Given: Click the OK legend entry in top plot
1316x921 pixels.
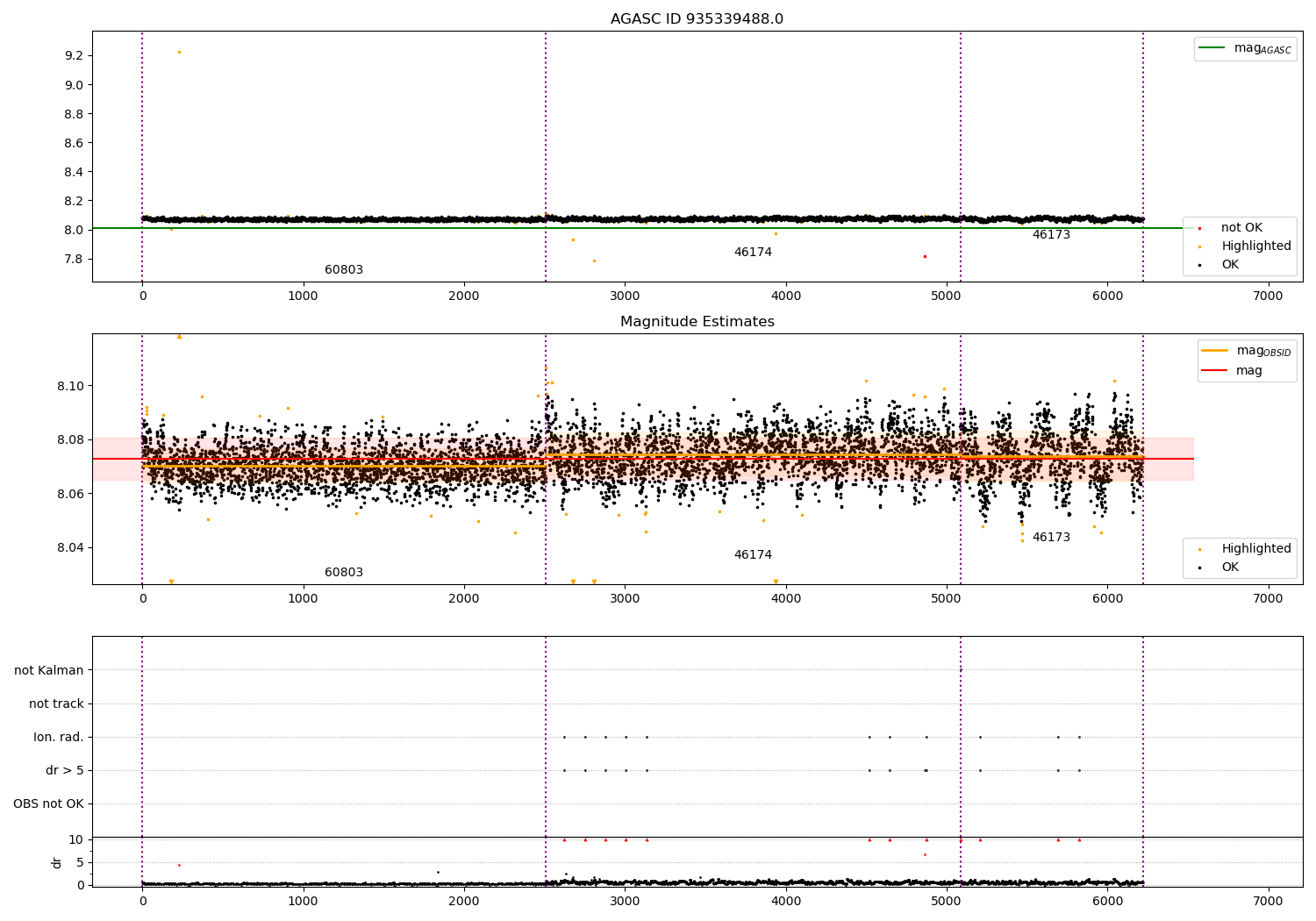Looking at the screenshot, I should coord(1219,265).
